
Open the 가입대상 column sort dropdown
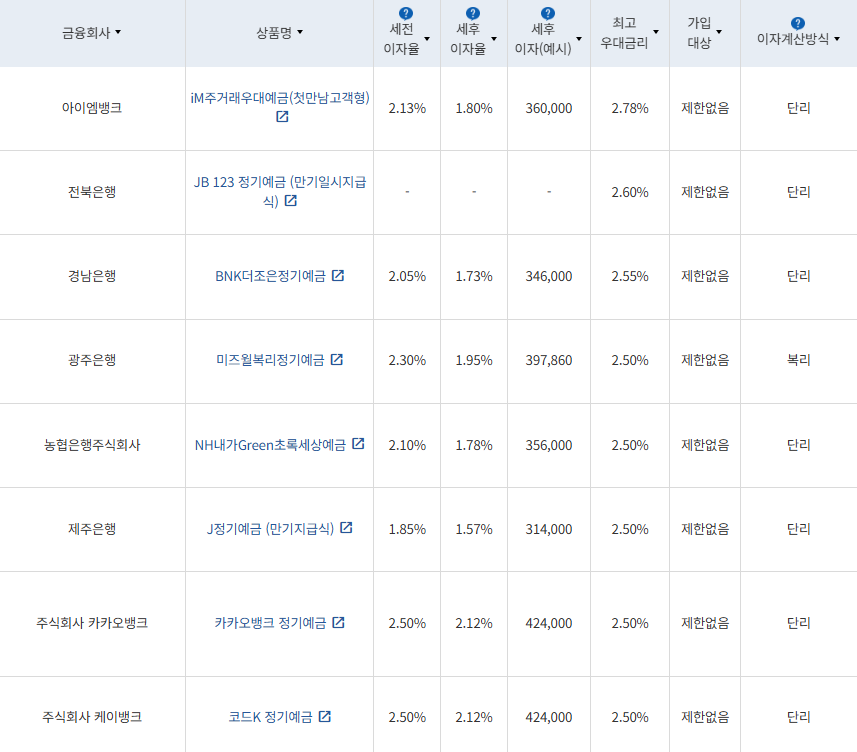pyautogui.click(x=721, y=32)
